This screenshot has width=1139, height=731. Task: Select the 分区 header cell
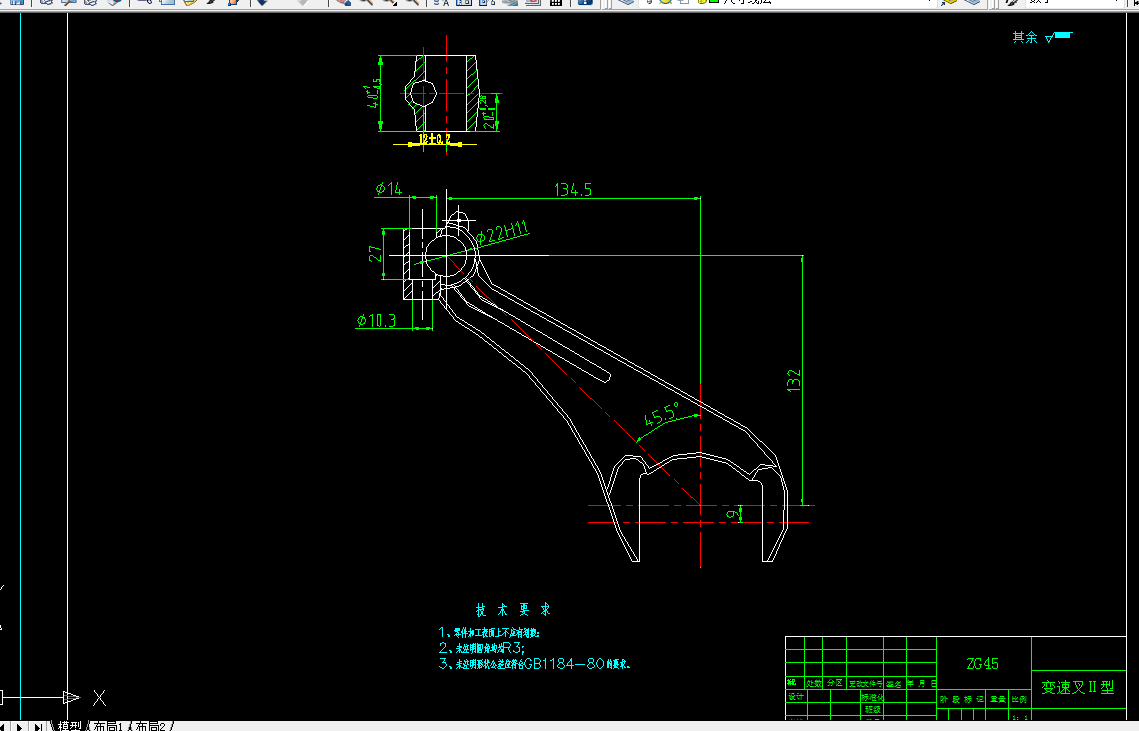pyautogui.click(x=835, y=683)
